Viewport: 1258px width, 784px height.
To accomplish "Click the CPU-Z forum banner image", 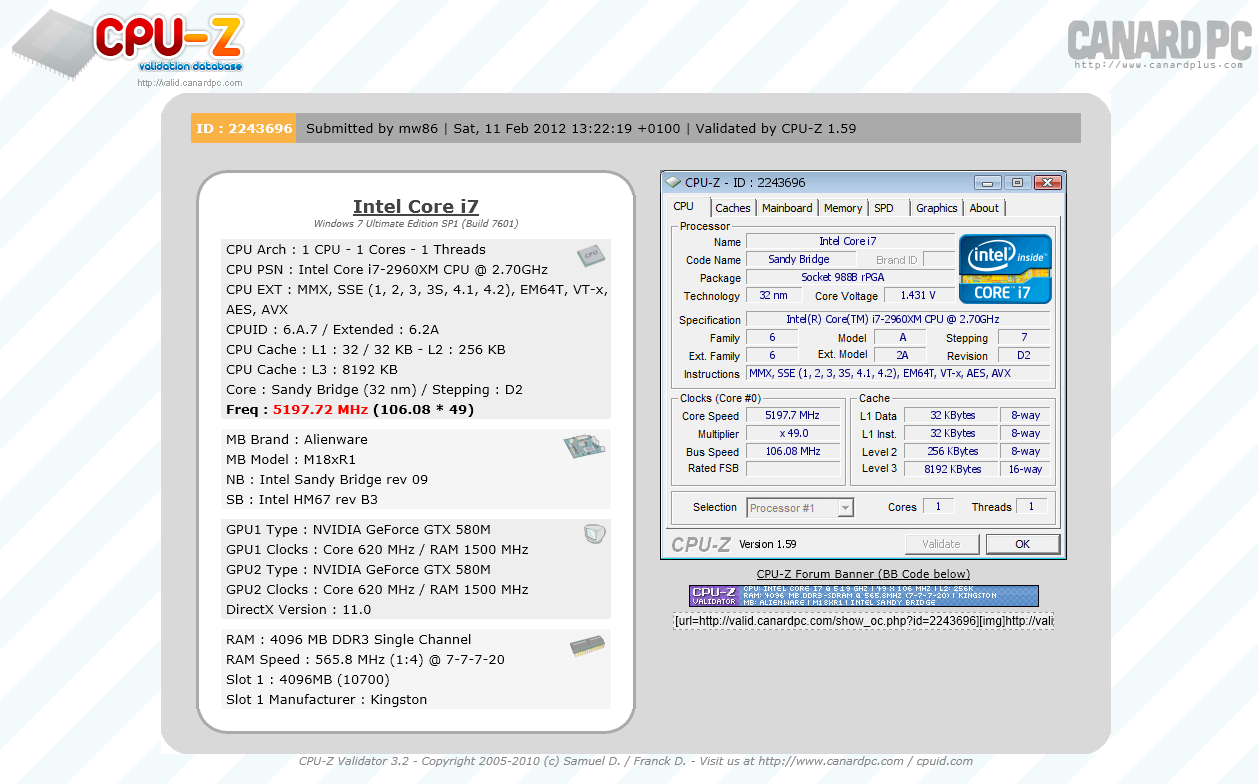I will pos(863,596).
